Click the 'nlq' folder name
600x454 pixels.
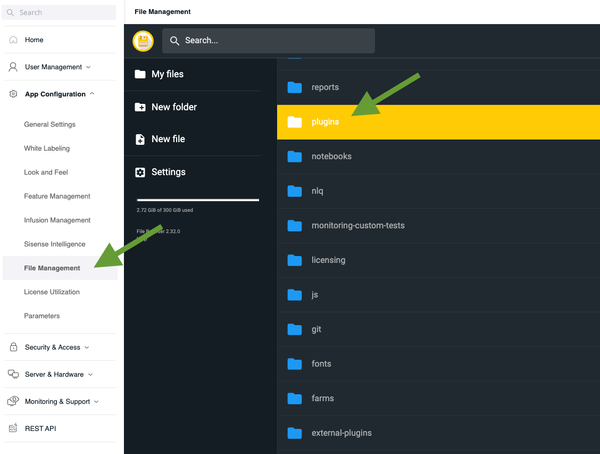pos(317,191)
